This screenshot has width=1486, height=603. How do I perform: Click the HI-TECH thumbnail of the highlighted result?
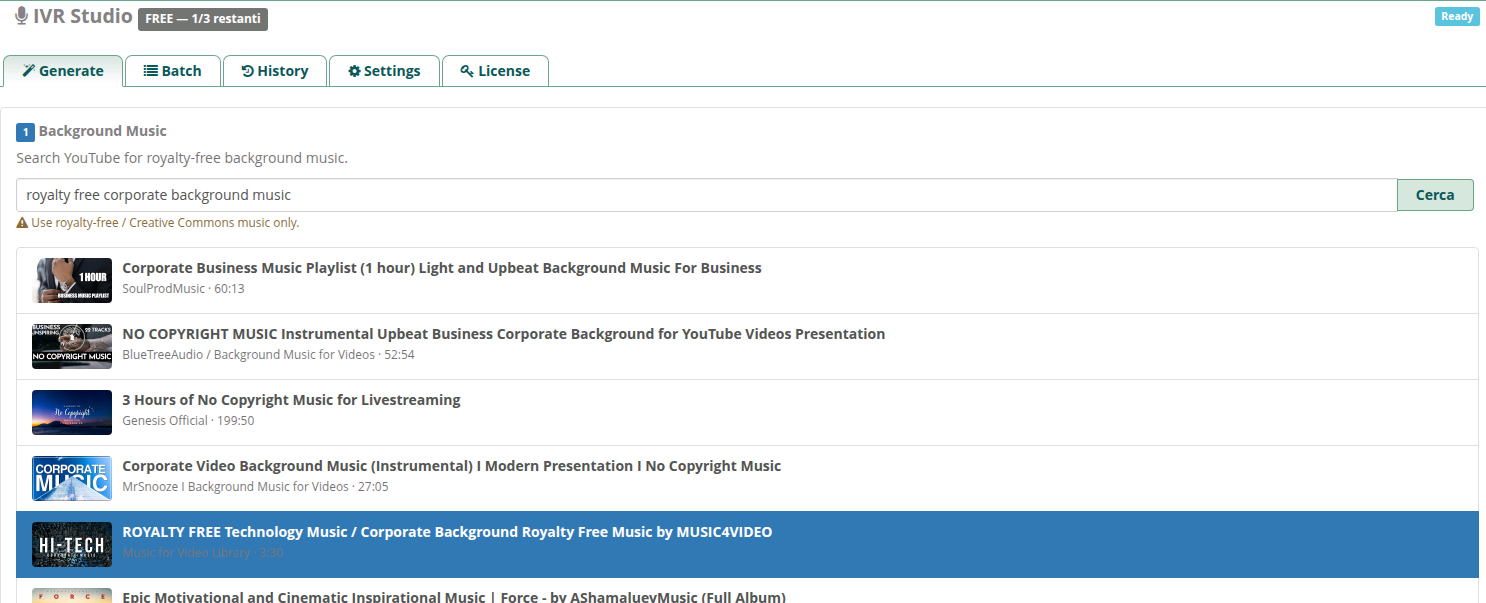coord(72,544)
